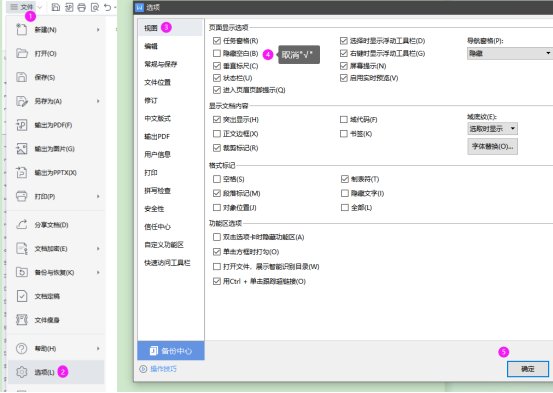Toggle the 屏幕提示(N) checkbox
Viewport: 553px width, 393px height.
click(x=344, y=66)
